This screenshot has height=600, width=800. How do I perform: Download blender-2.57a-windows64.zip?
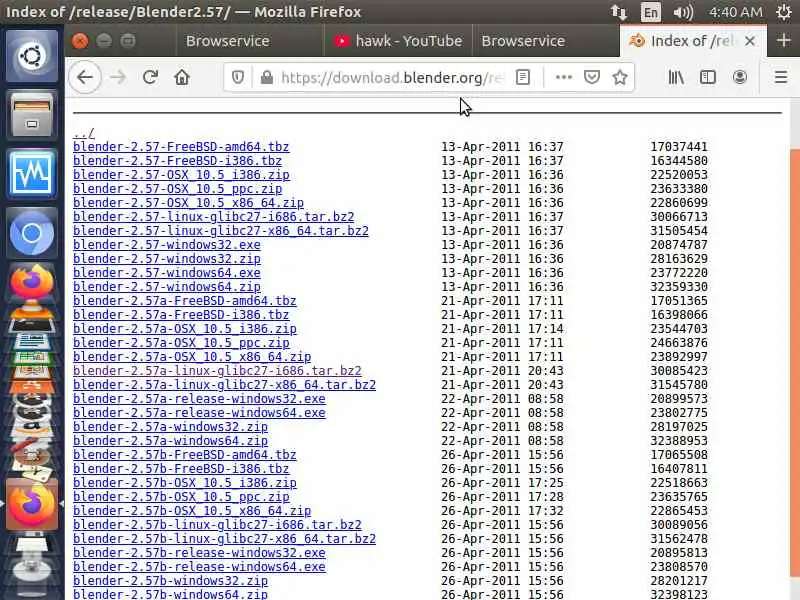tap(170, 441)
